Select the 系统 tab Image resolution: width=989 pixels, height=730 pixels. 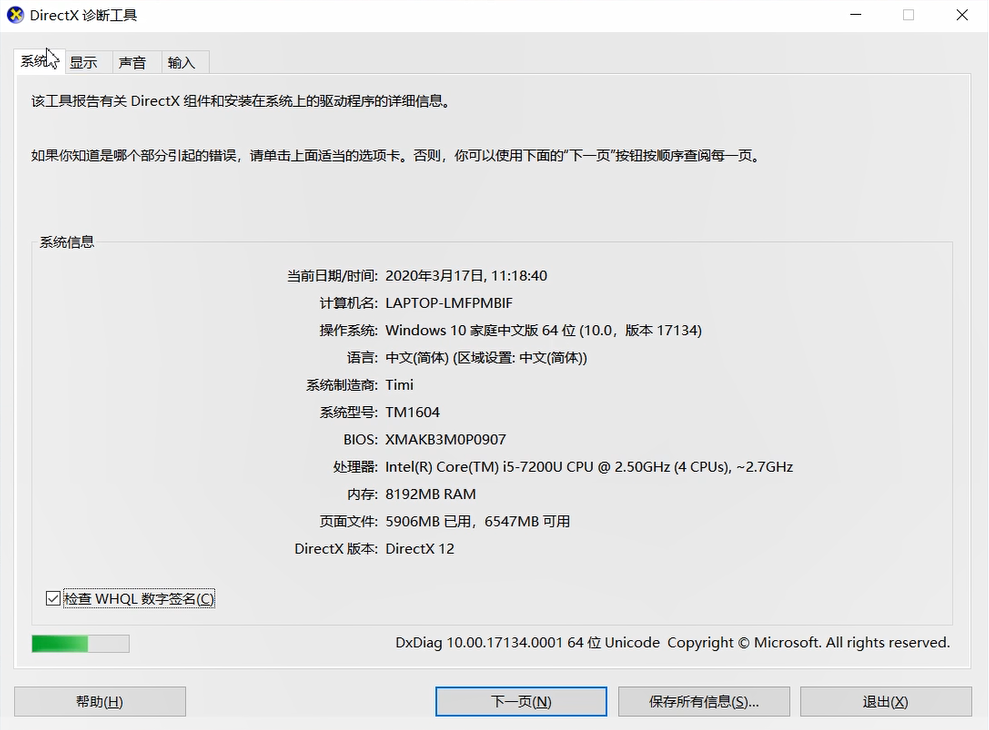33,61
